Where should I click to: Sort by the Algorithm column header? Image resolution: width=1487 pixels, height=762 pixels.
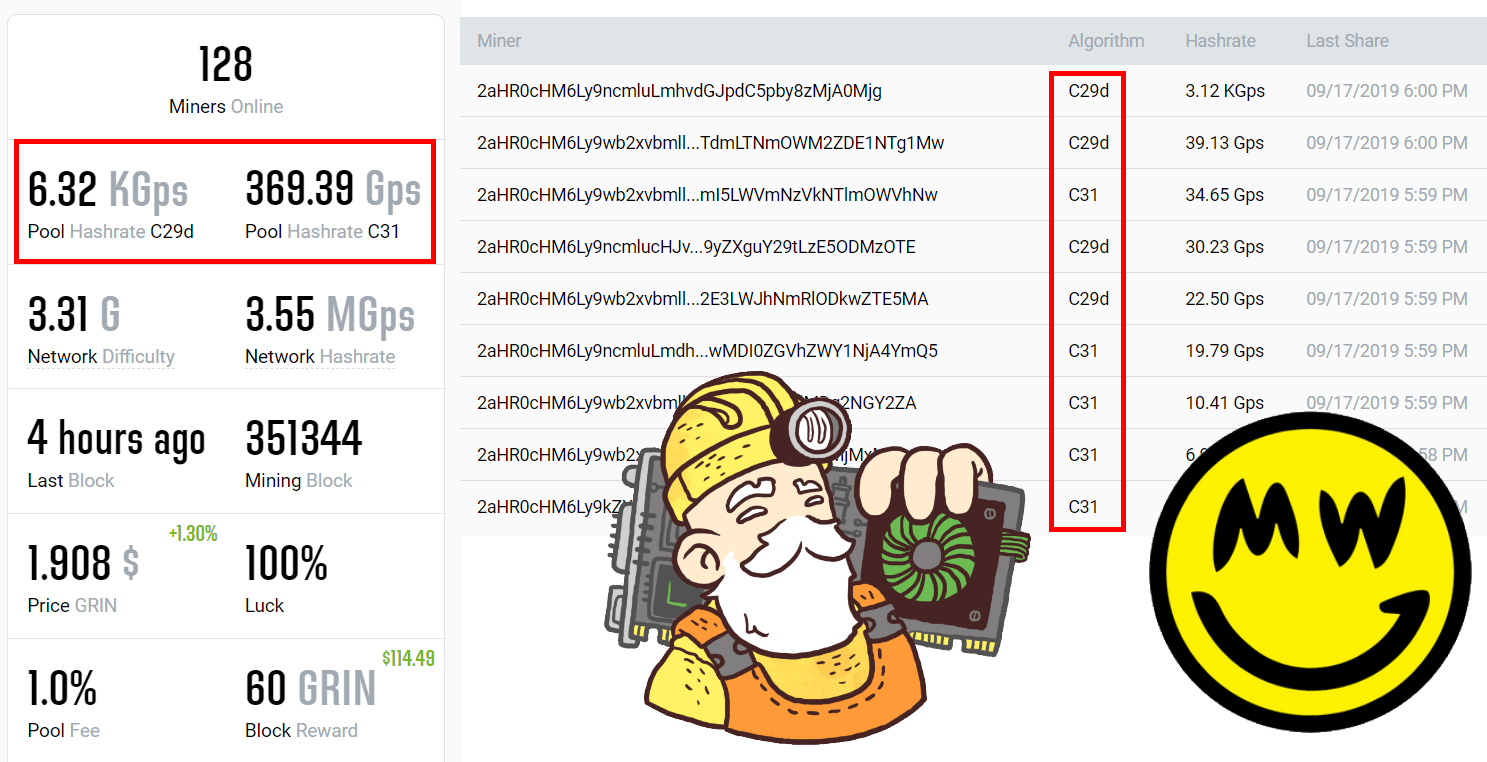coord(1106,41)
